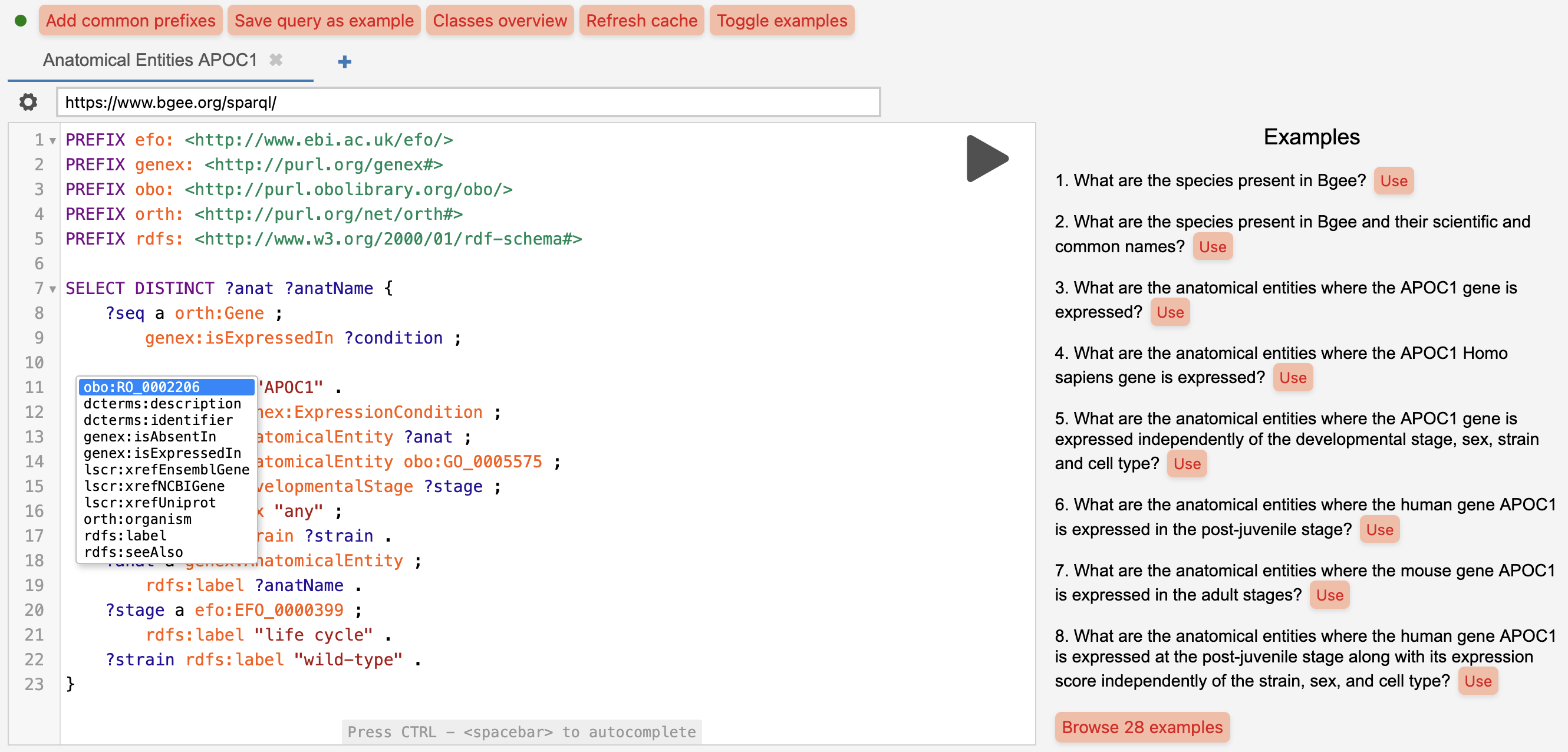Open Classes overview
The height and width of the screenshot is (752, 1568).
tap(499, 21)
